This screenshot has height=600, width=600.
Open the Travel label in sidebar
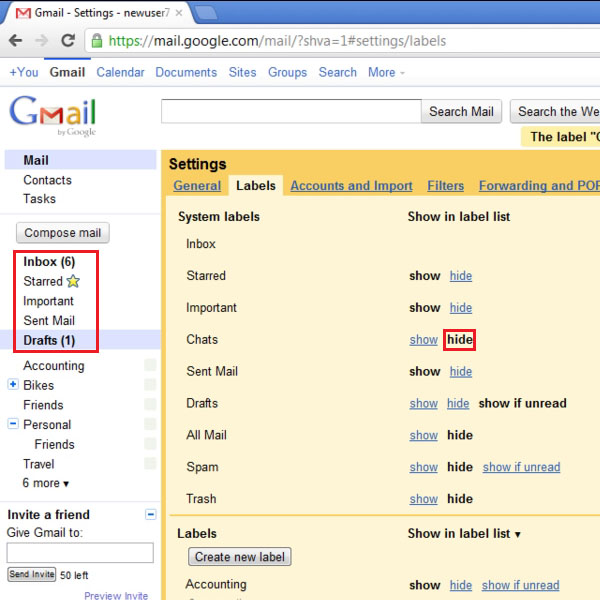(x=39, y=464)
